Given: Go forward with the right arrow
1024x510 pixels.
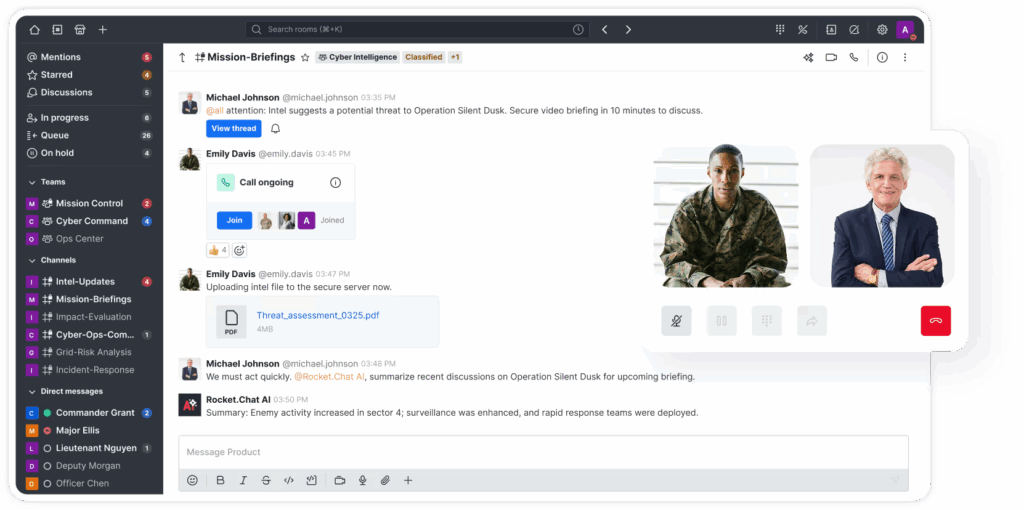Looking at the screenshot, I should pos(628,29).
